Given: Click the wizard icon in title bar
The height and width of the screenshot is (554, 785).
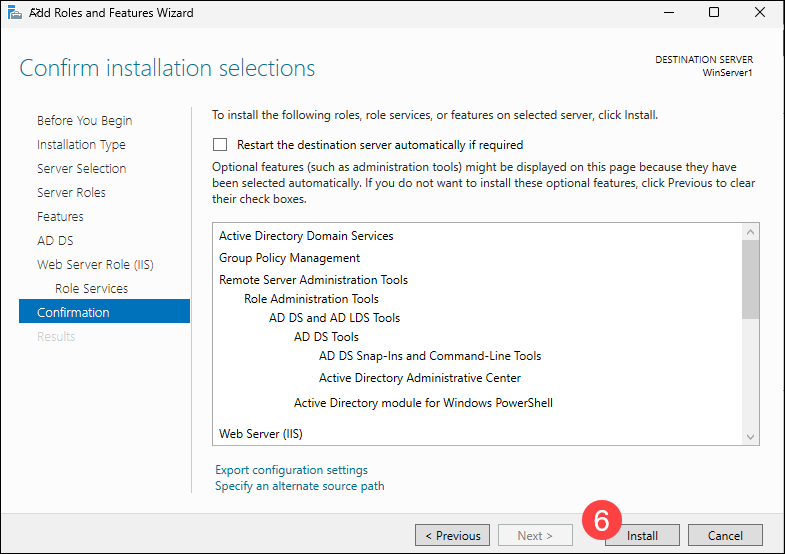Looking at the screenshot, I should 13,13.
